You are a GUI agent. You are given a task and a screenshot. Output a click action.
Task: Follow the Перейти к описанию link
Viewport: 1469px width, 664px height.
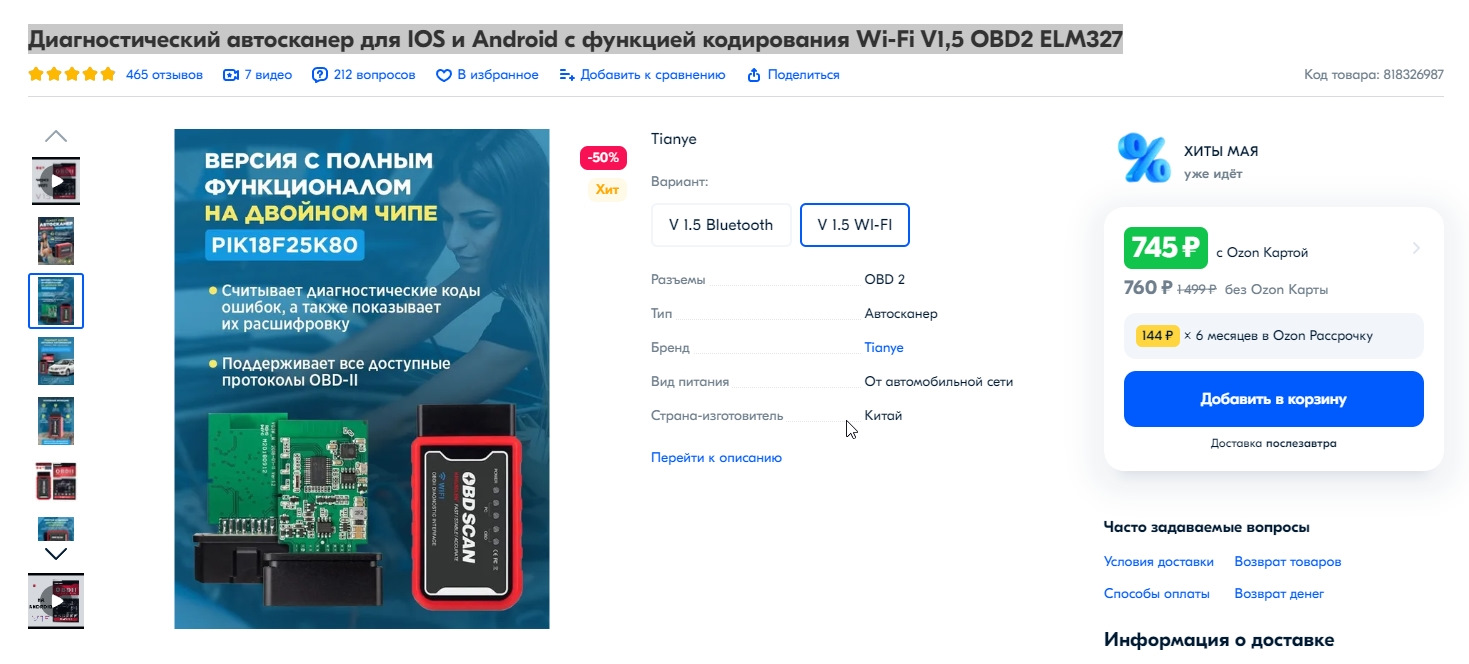pyautogui.click(x=716, y=458)
